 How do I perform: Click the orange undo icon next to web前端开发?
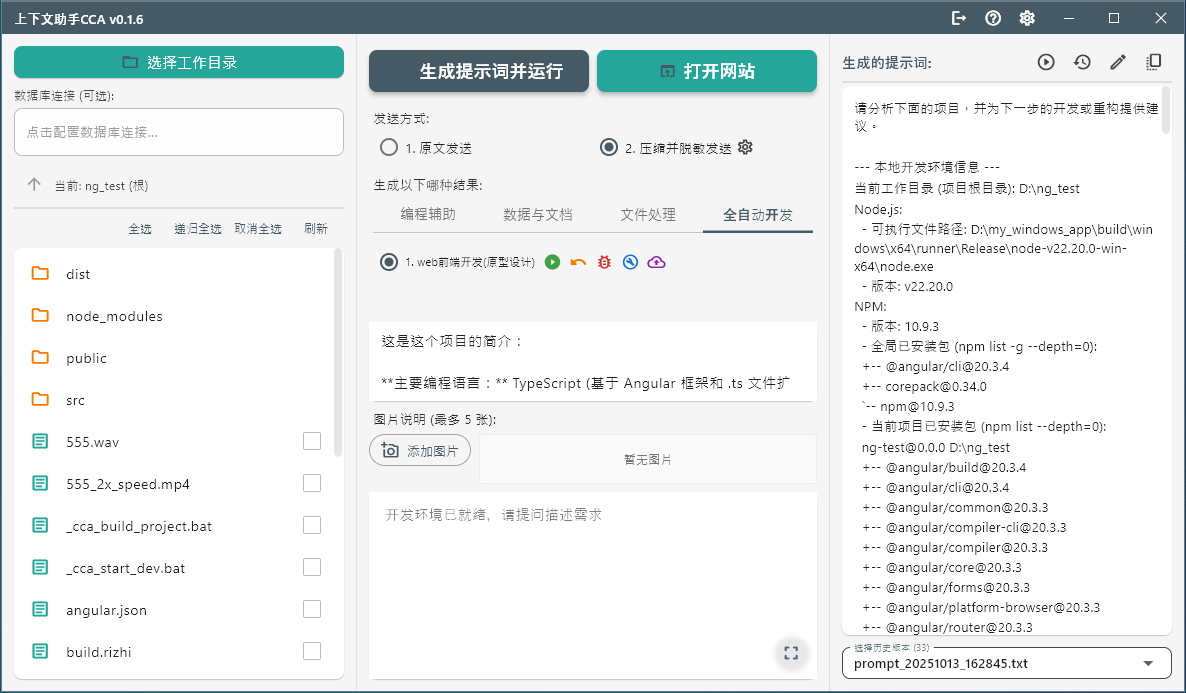[x=577, y=263]
